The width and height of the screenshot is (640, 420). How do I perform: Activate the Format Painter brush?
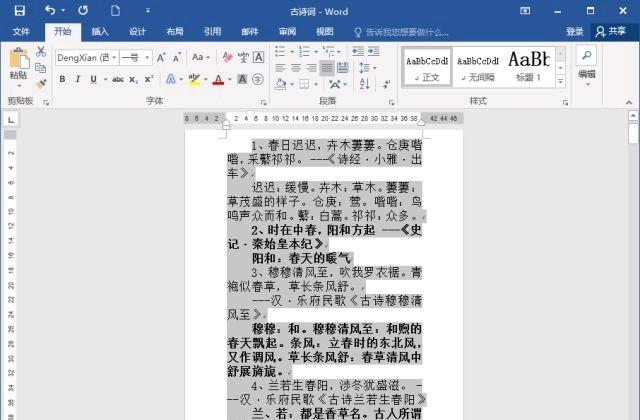(x=41, y=84)
